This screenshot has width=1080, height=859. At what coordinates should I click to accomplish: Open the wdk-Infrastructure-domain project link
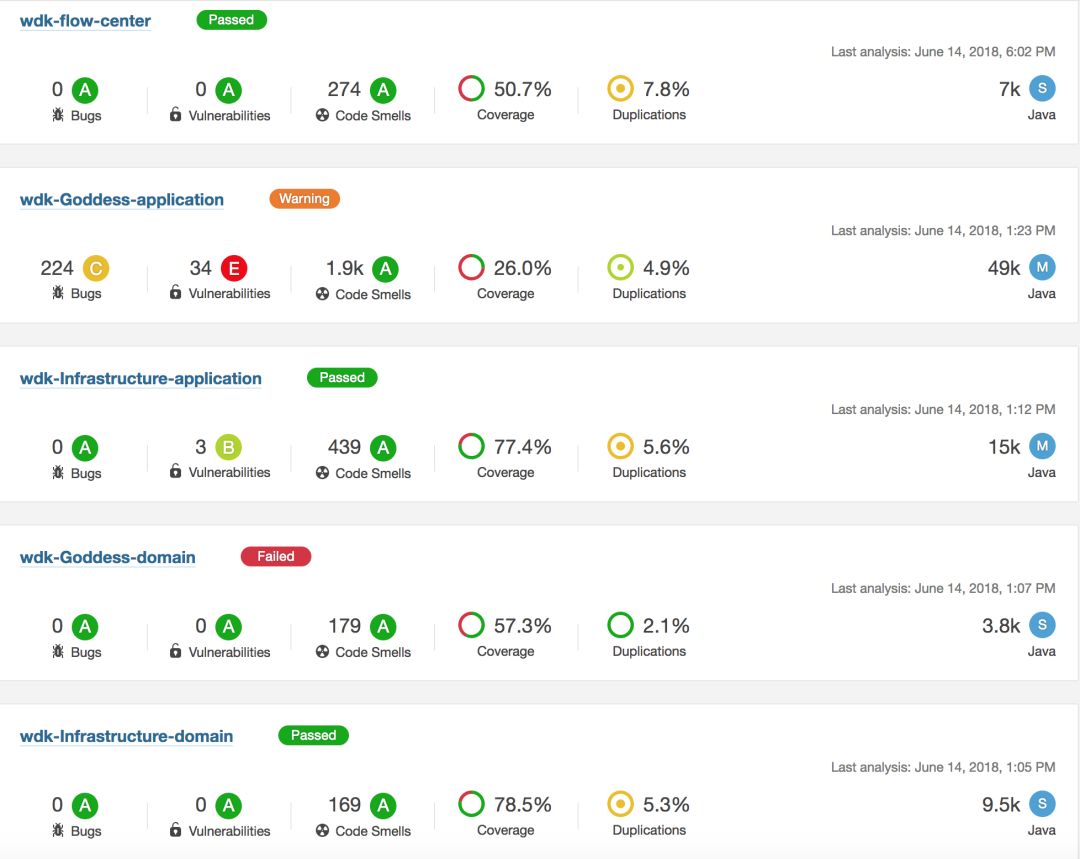pyautogui.click(x=126, y=737)
